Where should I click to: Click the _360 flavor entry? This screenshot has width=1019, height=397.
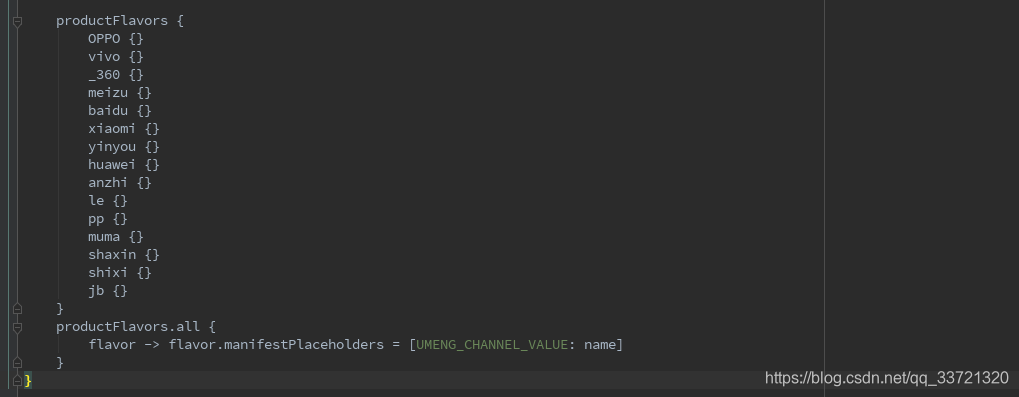pos(116,75)
